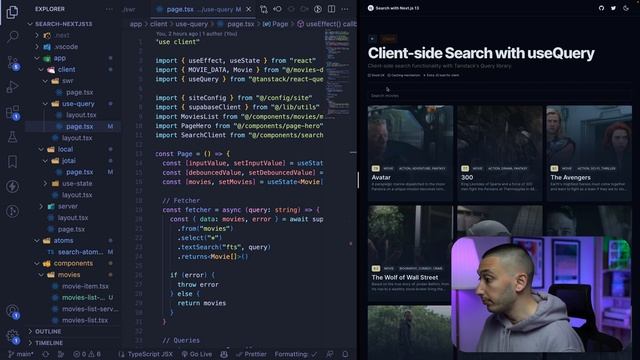Toggle Formatting checkmark in status bar

pos(296,354)
